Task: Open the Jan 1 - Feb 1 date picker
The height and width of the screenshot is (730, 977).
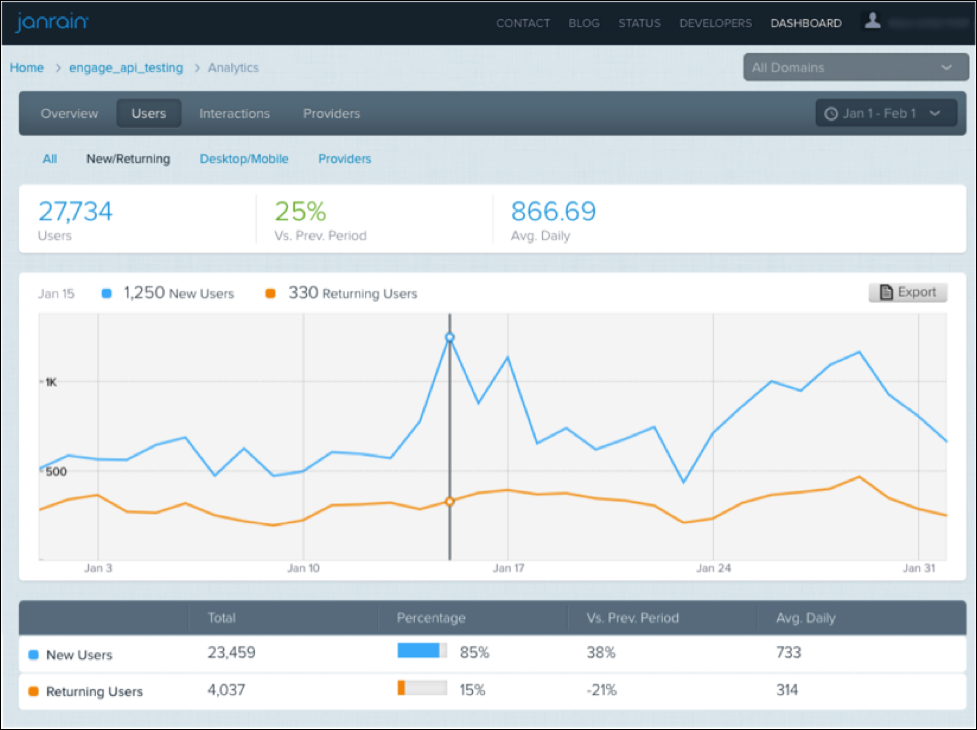Action: [879, 114]
